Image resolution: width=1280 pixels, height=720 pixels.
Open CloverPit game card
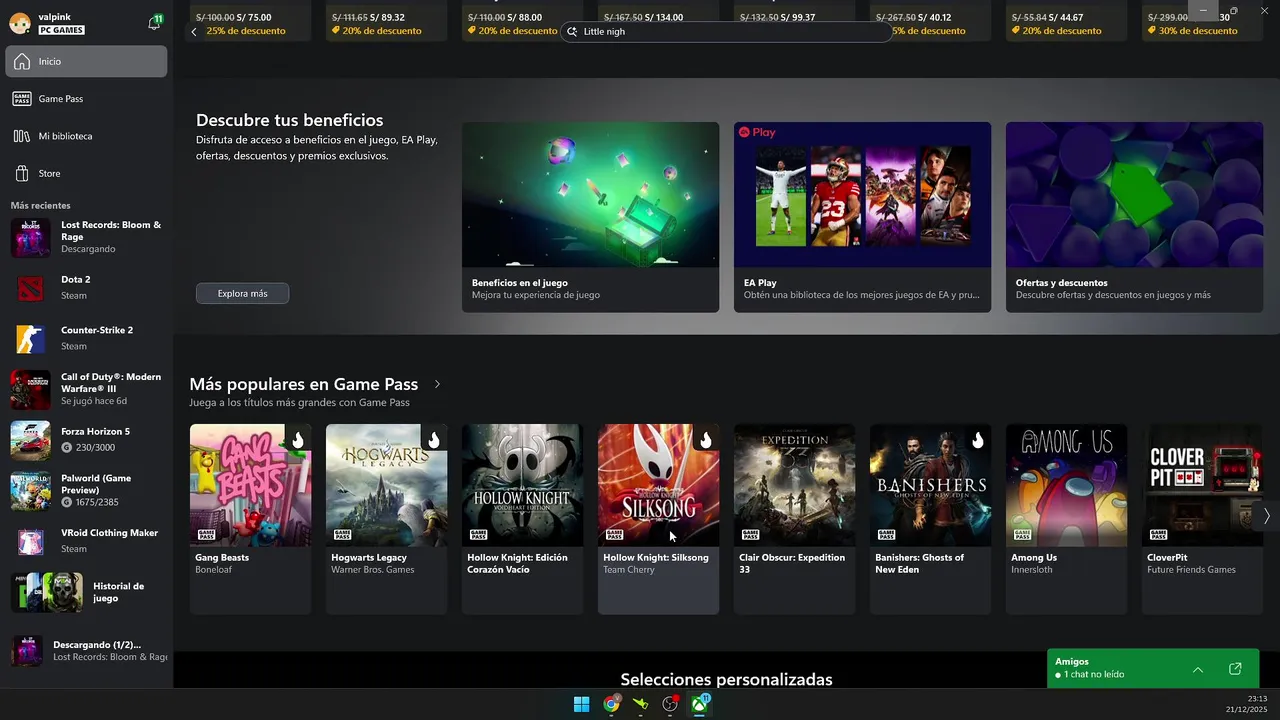pyautogui.click(x=1202, y=519)
